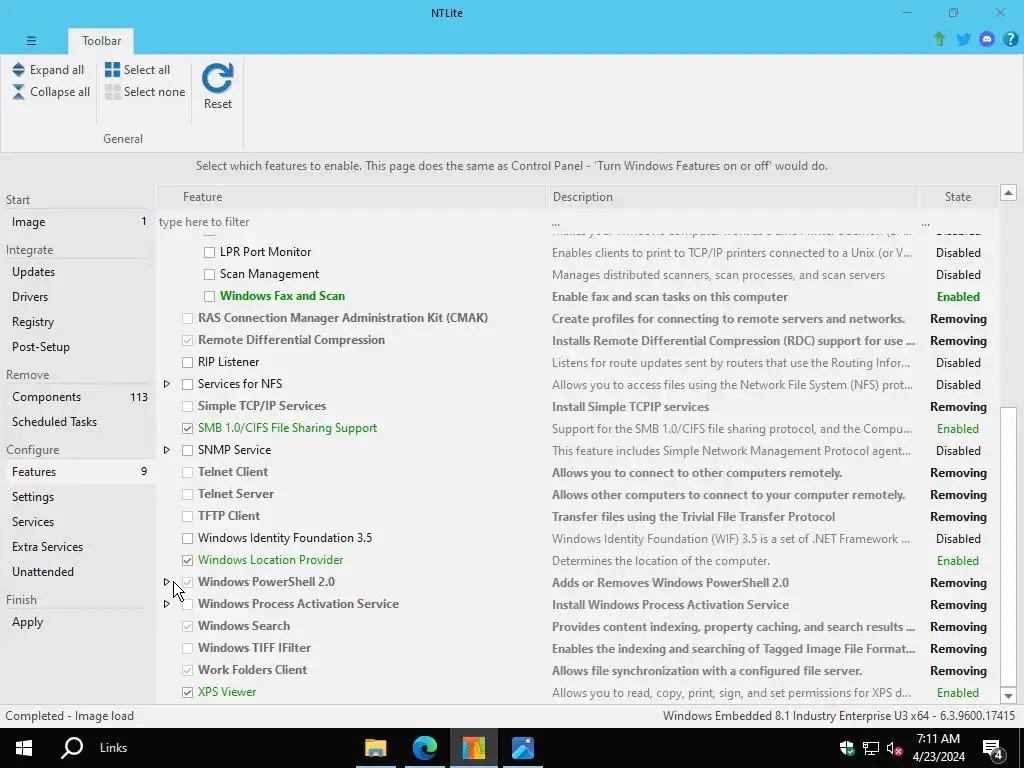Open the Unattended page

[78, 571]
